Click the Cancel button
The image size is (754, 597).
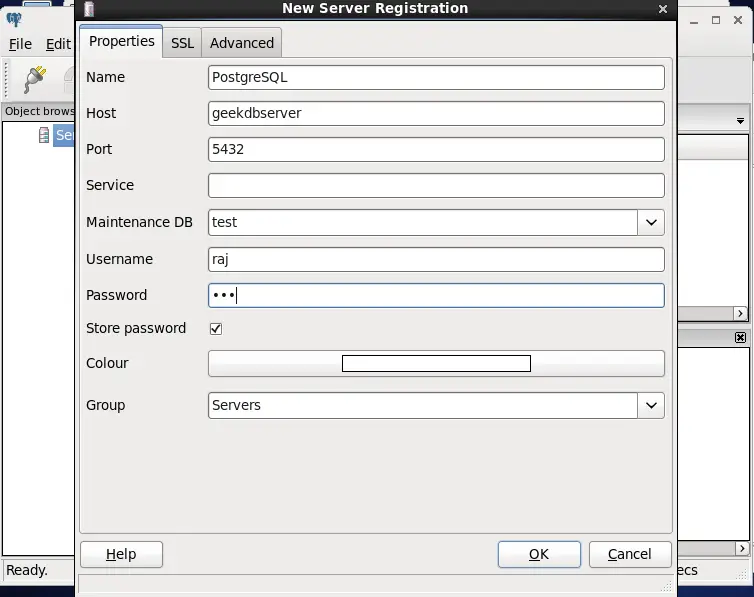(x=630, y=554)
